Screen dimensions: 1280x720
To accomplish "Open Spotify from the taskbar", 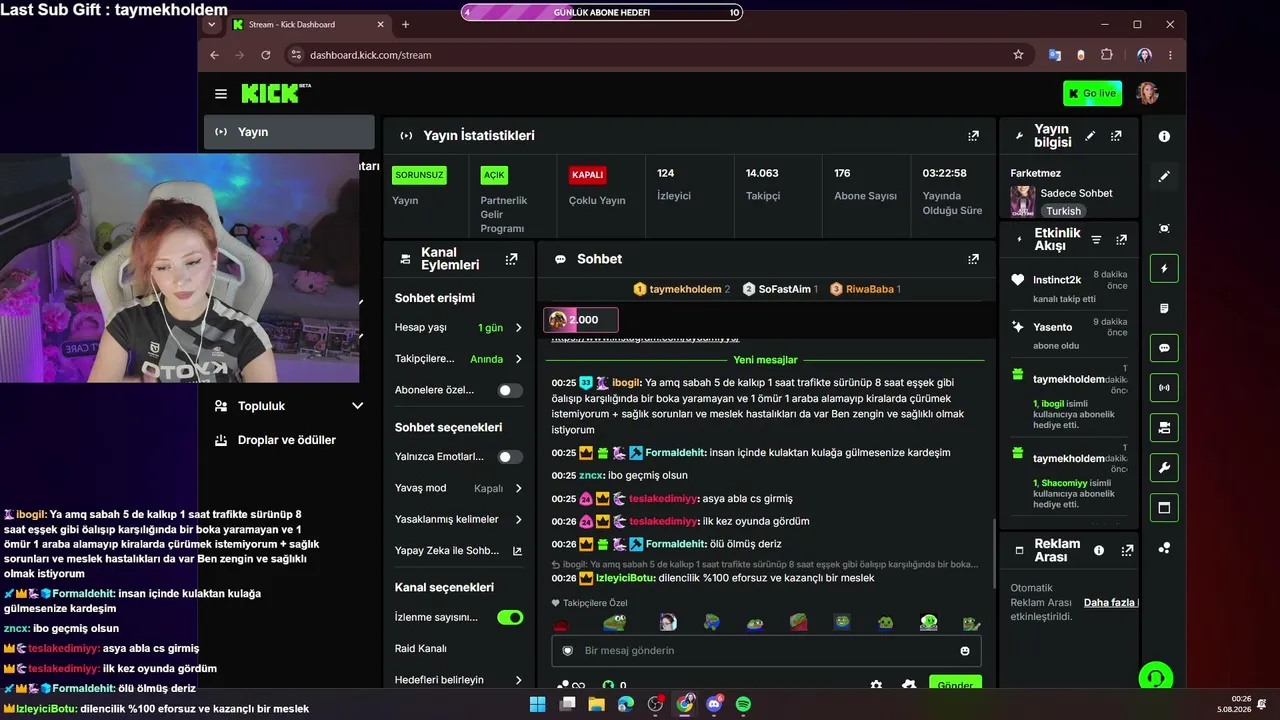I will coord(743,704).
